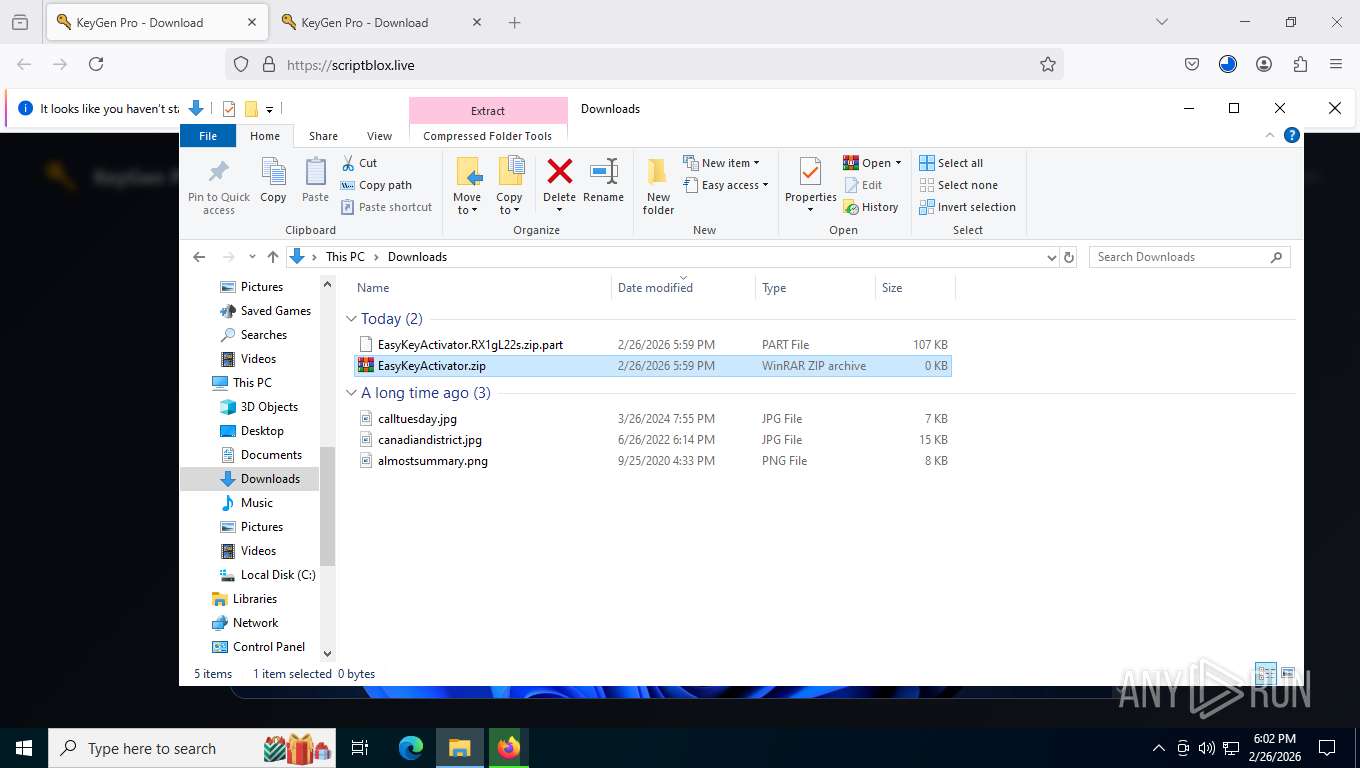Reload the page in Firefox

pos(96,64)
